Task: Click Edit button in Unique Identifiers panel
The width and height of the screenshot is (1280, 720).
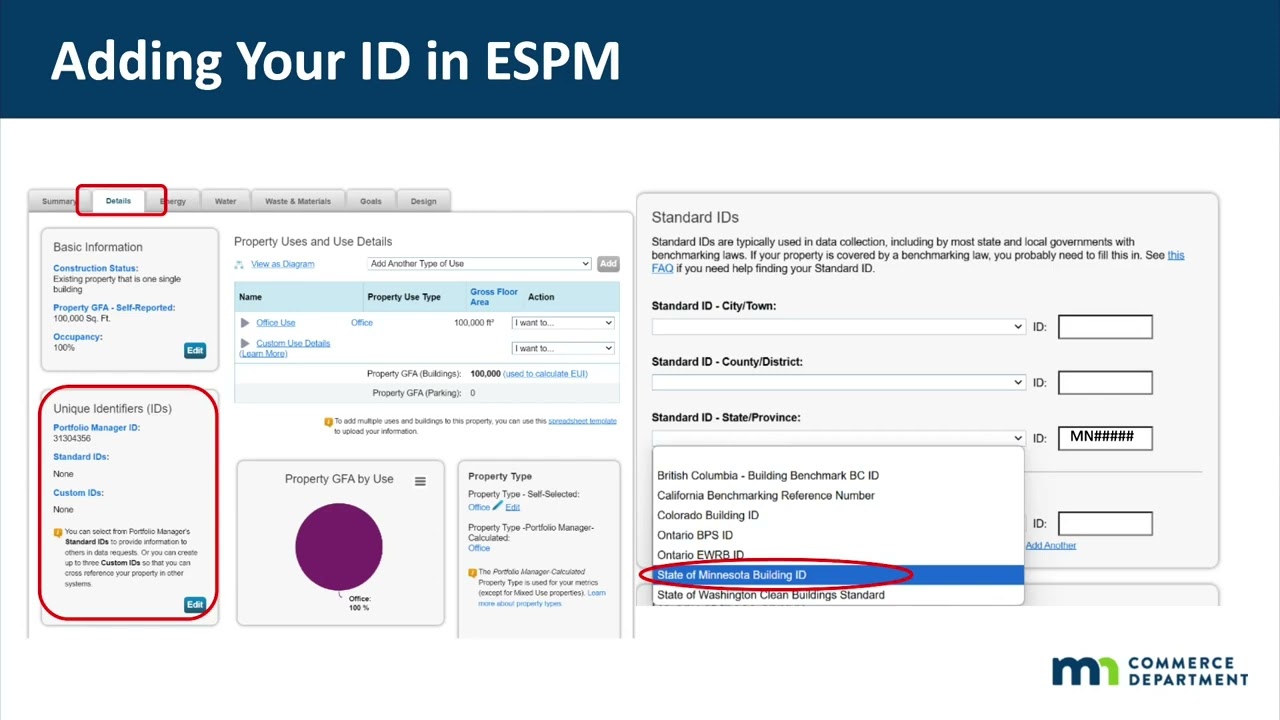Action: (x=195, y=604)
